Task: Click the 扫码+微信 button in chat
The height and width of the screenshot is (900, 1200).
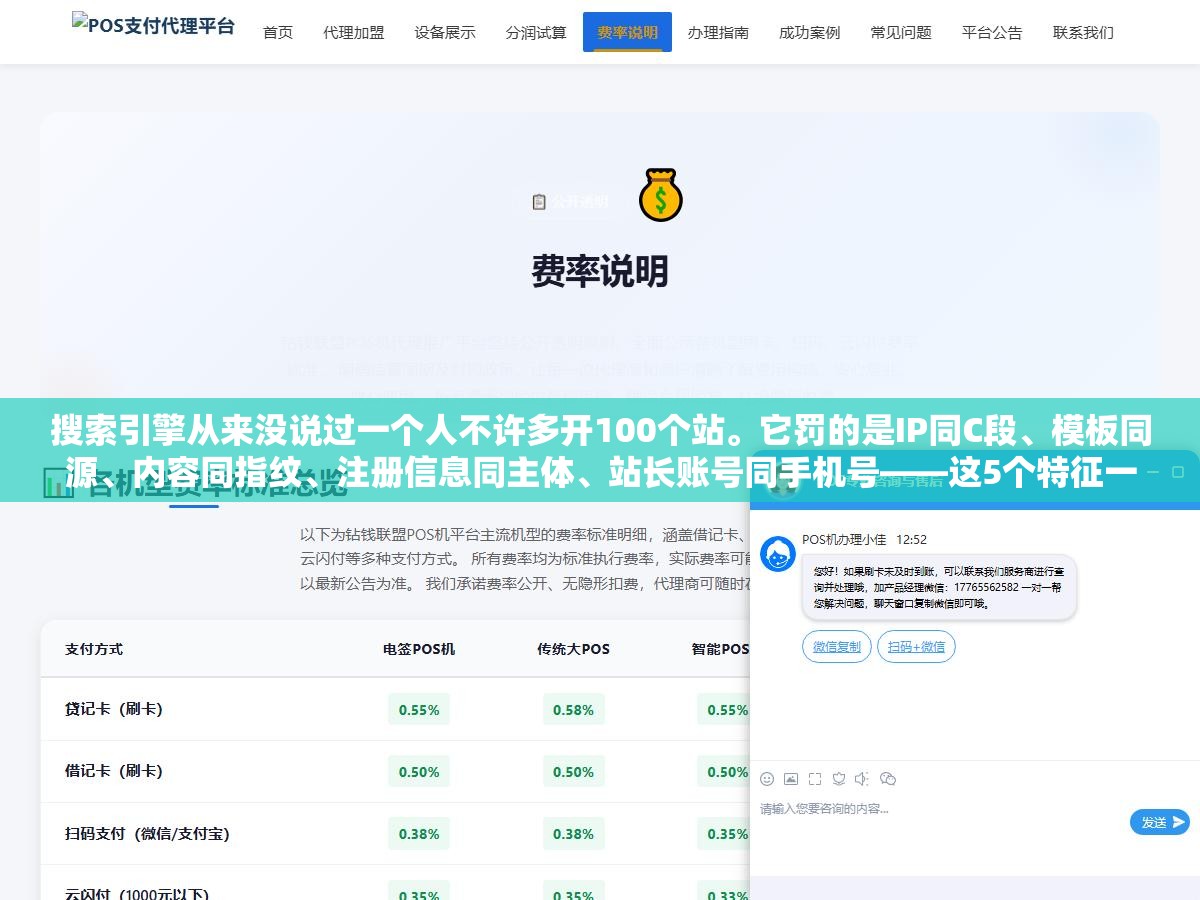Action: 917,647
